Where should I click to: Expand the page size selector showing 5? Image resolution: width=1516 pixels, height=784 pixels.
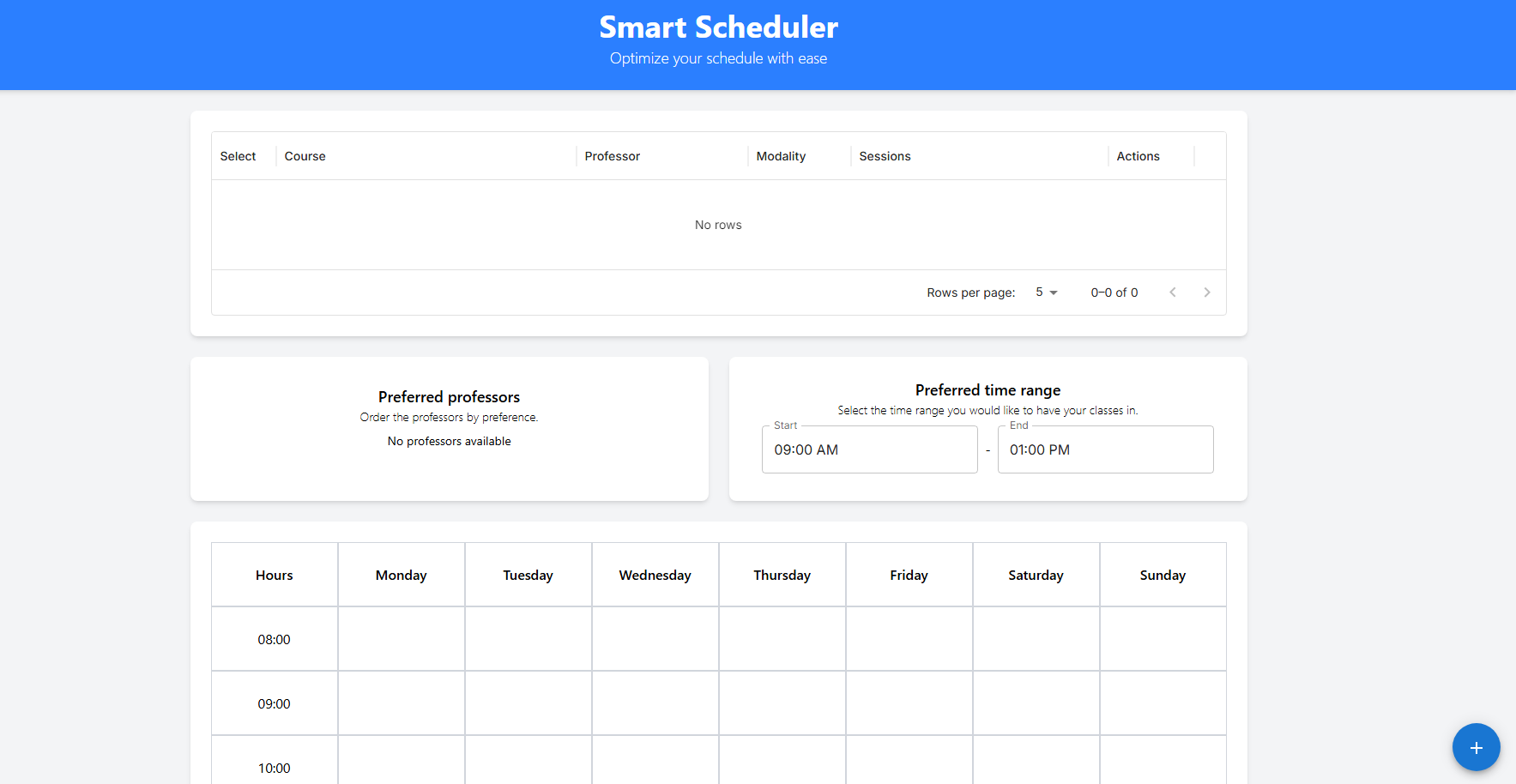point(1046,292)
